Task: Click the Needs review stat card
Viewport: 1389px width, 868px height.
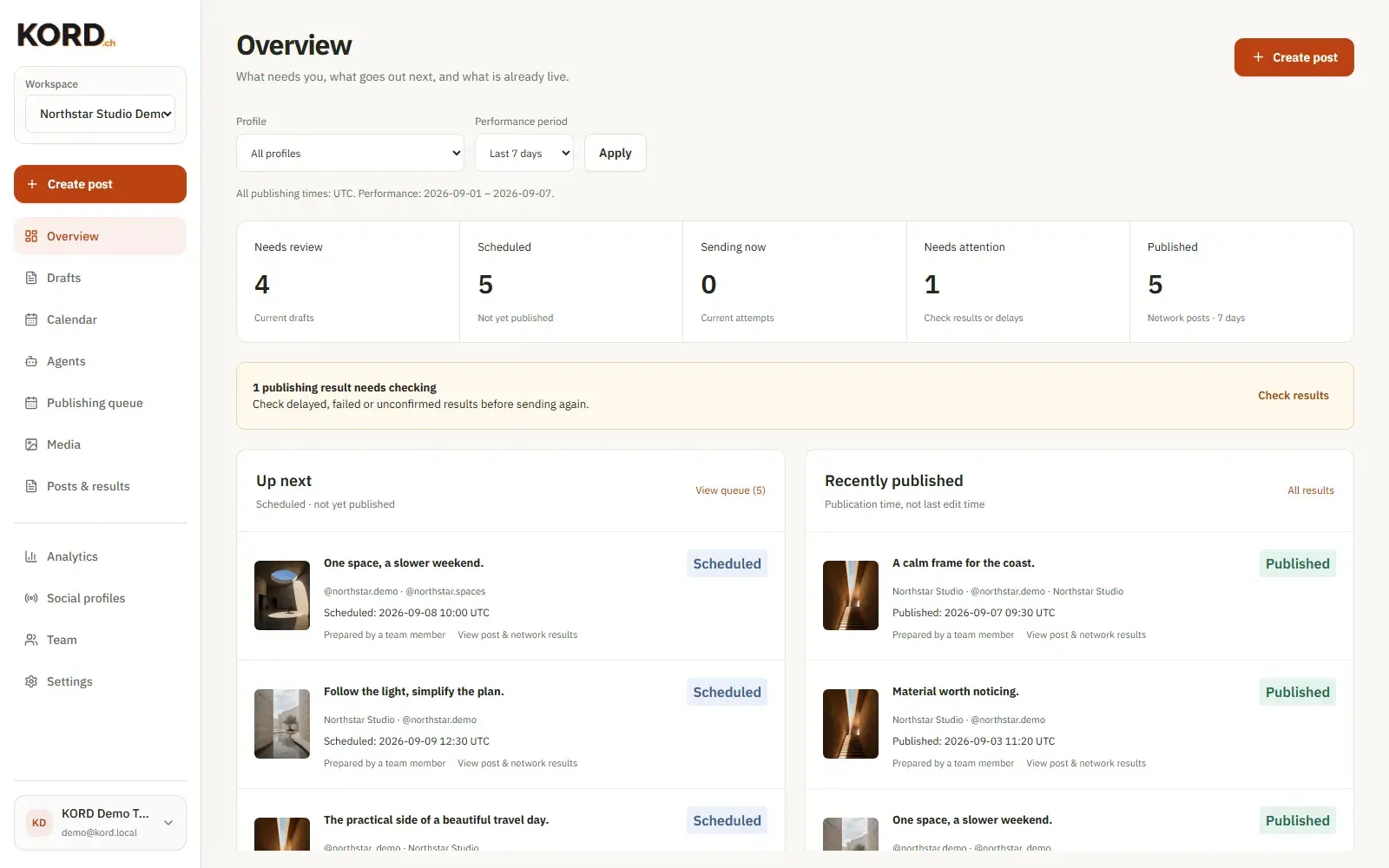Action: click(348, 281)
